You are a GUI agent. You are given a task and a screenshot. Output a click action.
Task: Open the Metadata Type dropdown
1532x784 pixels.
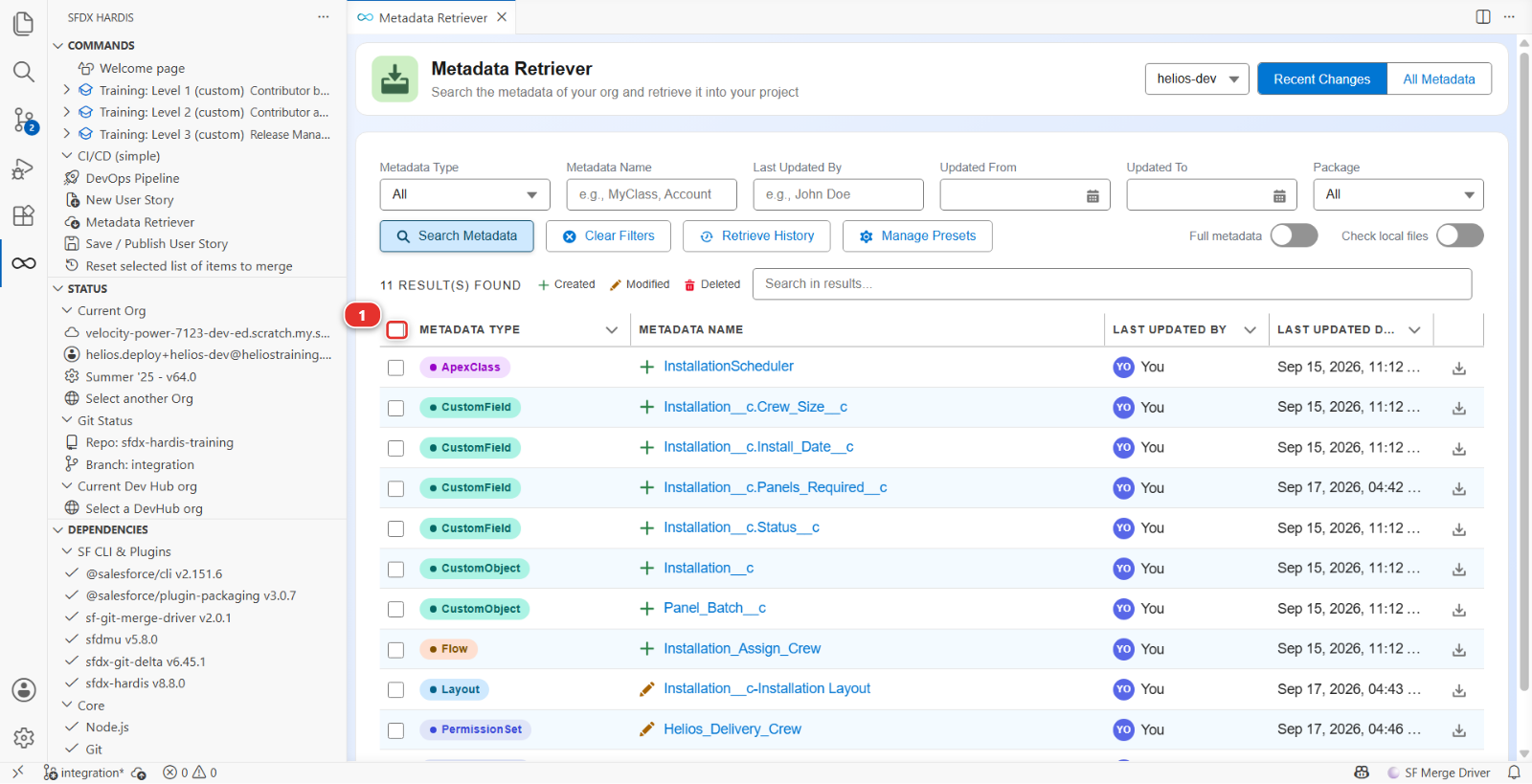click(464, 194)
